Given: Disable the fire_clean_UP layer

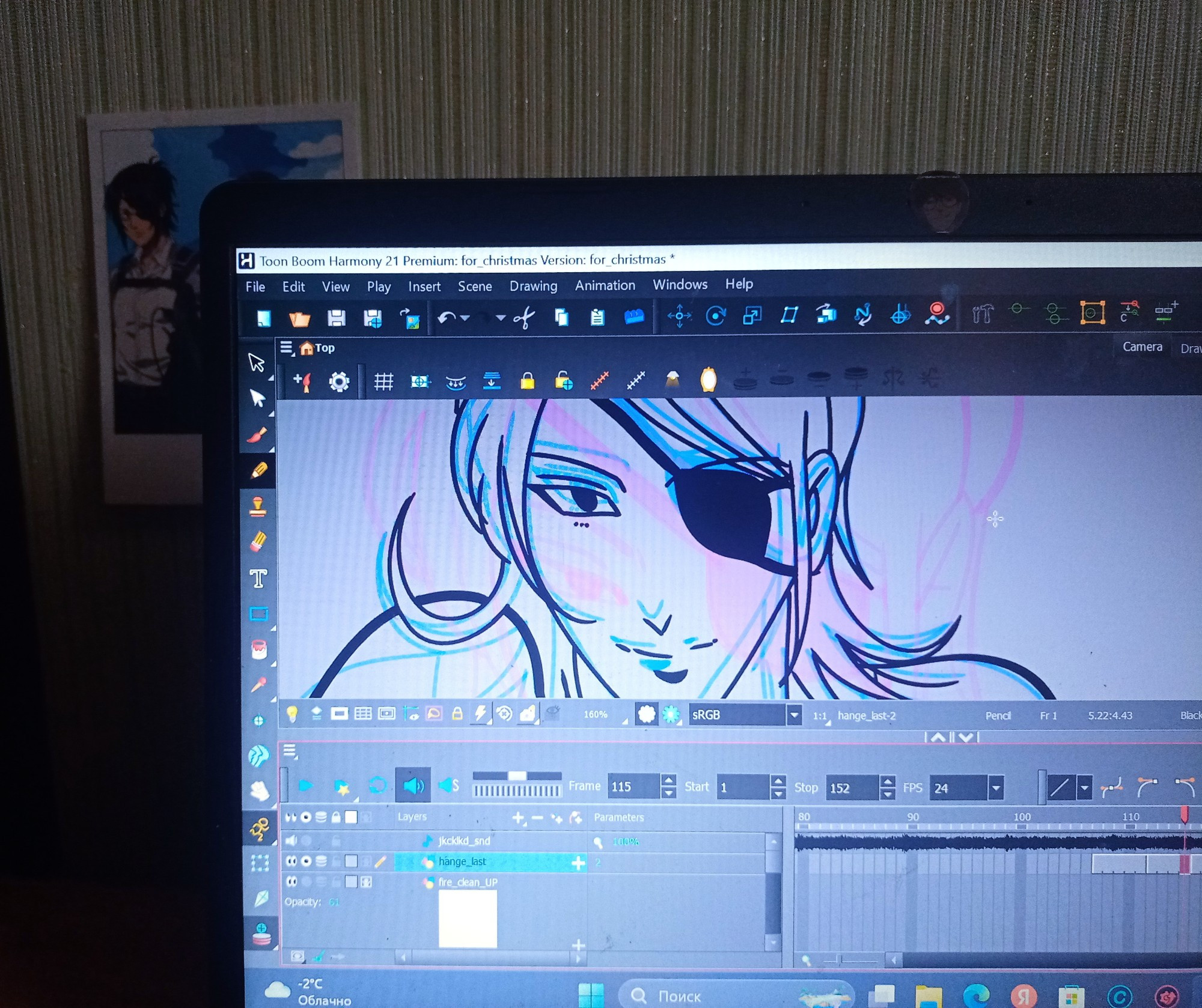Looking at the screenshot, I should coord(291,882).
